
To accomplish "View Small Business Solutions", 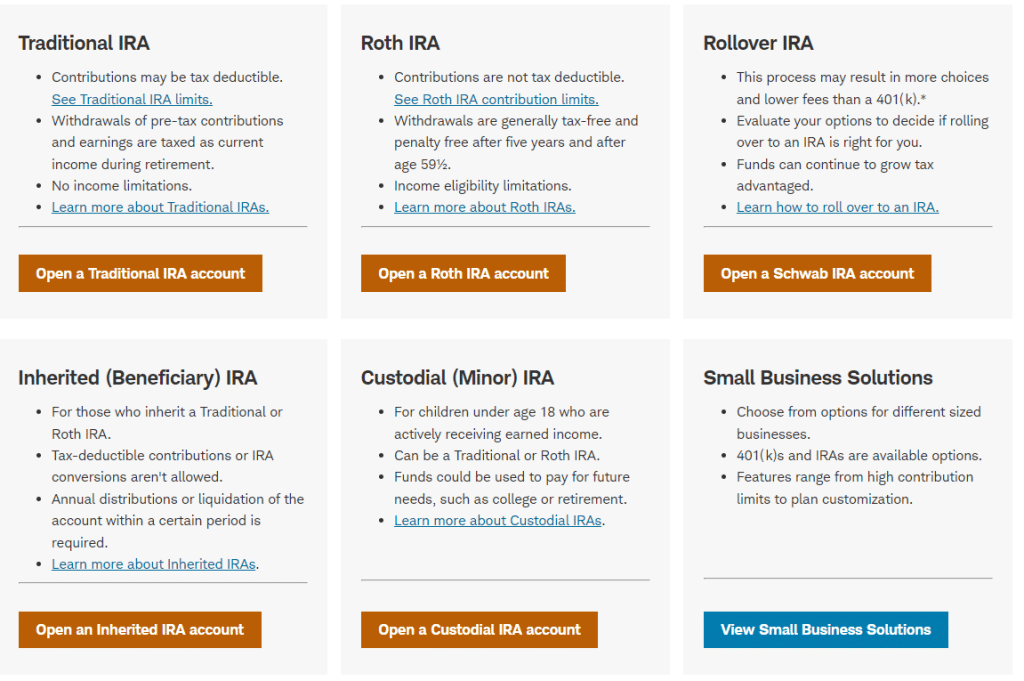I will [825, 629].
